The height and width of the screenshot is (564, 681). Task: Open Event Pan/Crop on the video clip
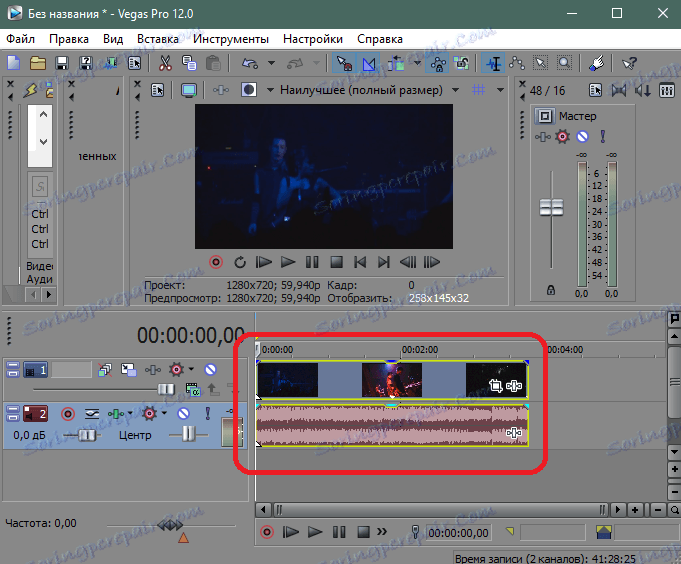(x=495, y=386)
